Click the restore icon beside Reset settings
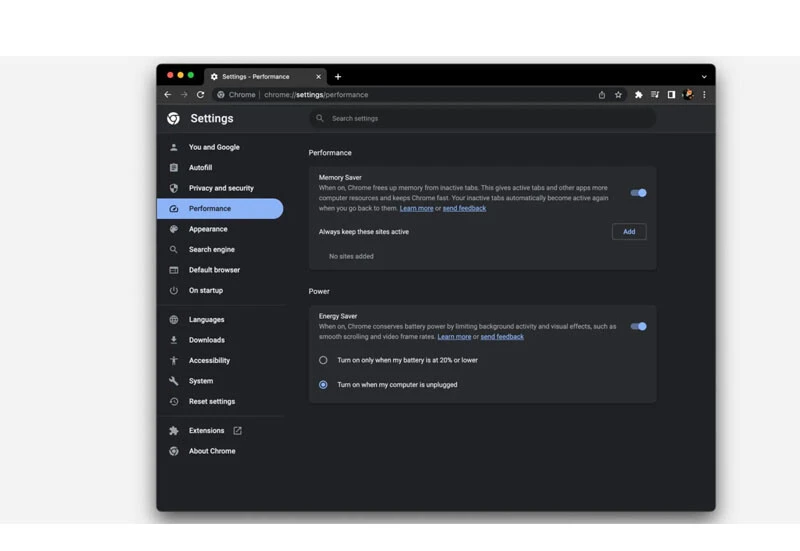Image resolution: width=800 pixels, height=551 pixels. click(173, 402)
